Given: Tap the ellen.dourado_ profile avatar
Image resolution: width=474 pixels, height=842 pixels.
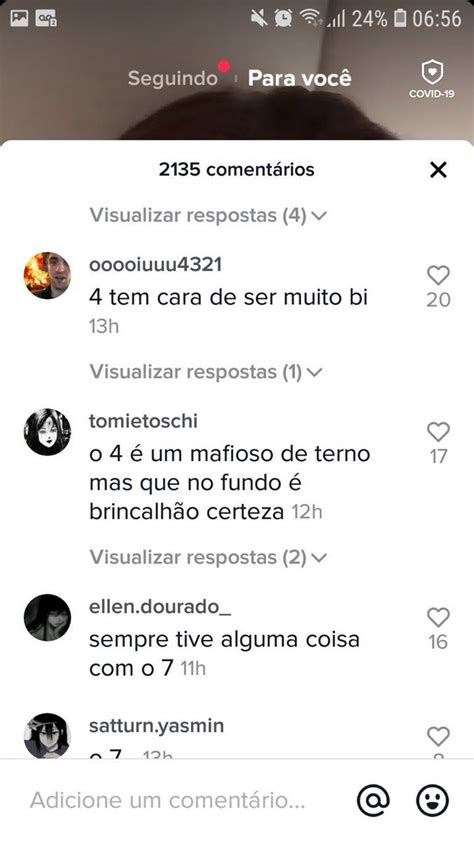Looking at the screenshot, I should (47, 618).
